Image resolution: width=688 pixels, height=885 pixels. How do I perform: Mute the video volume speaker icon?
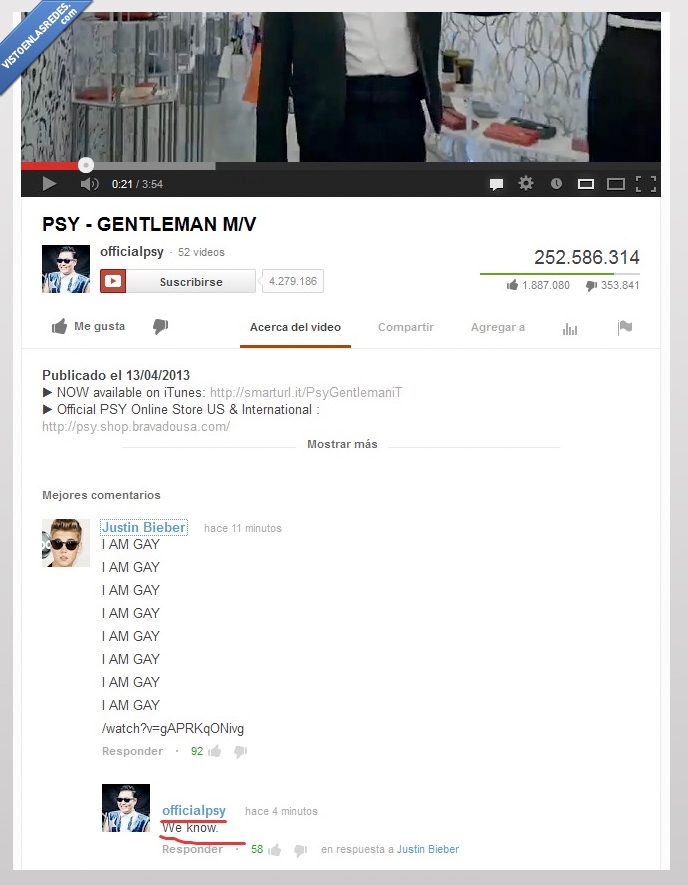89,184
